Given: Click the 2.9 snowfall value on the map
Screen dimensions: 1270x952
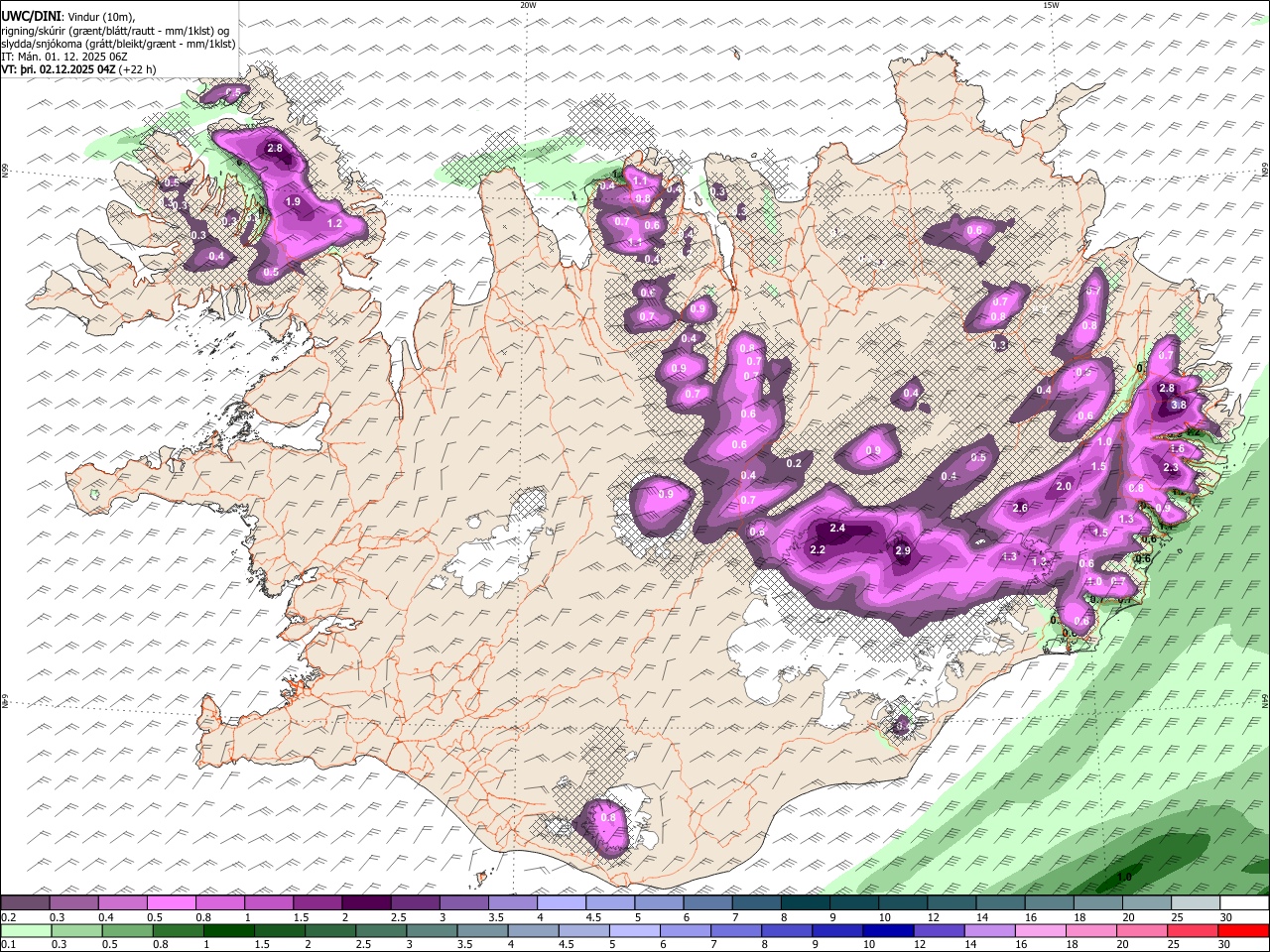Looking at the screenshot, I should coord(903,551).
